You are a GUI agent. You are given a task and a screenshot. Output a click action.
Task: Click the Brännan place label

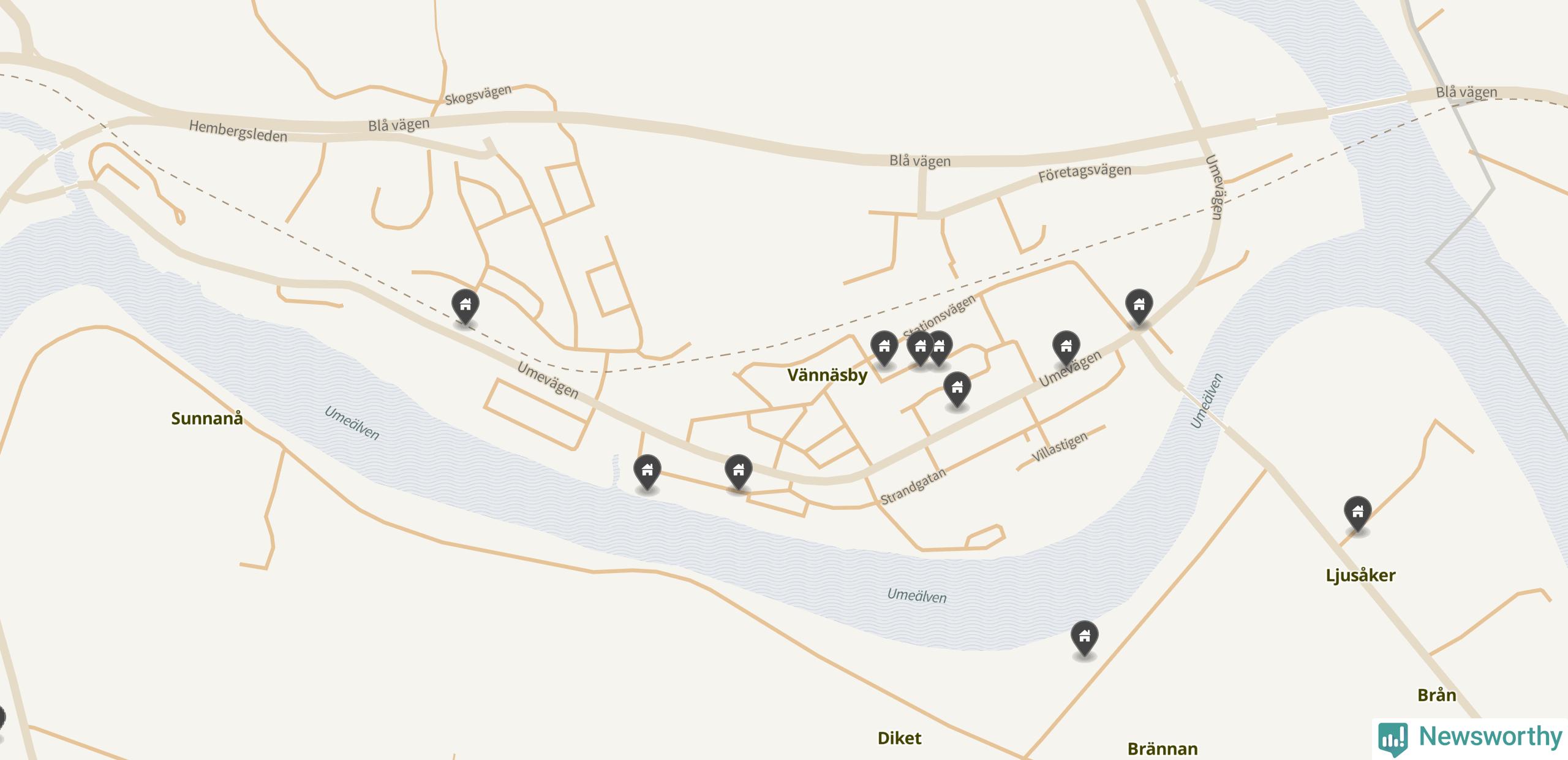pos(1163,749)
